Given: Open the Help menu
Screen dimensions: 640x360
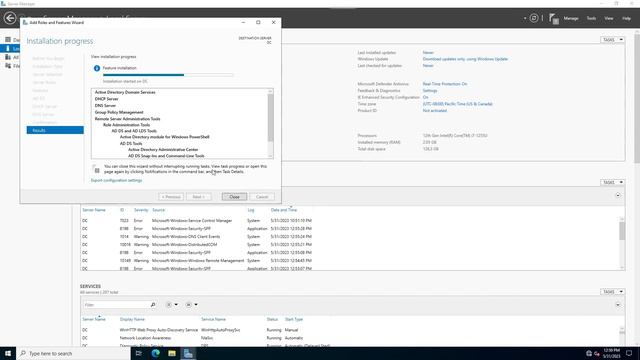Looking at the screenshot, I should [626, 18].
